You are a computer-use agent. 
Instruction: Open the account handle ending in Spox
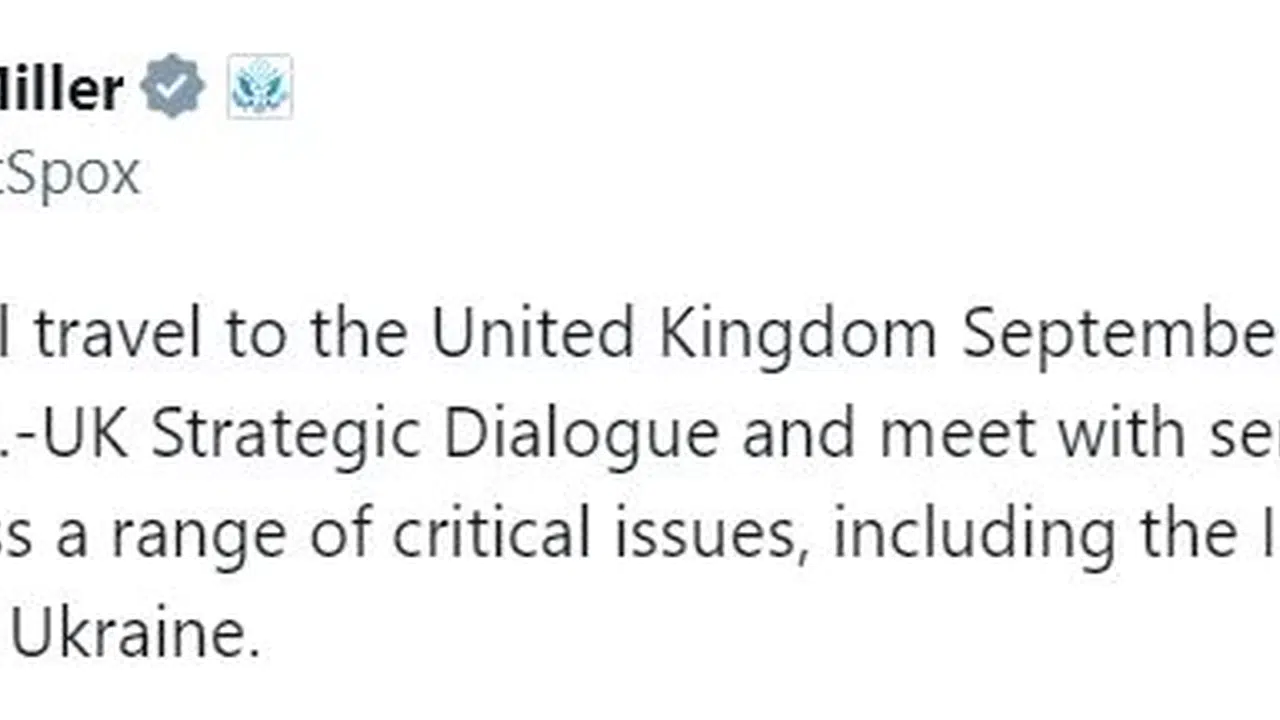(x=70, y=176)
